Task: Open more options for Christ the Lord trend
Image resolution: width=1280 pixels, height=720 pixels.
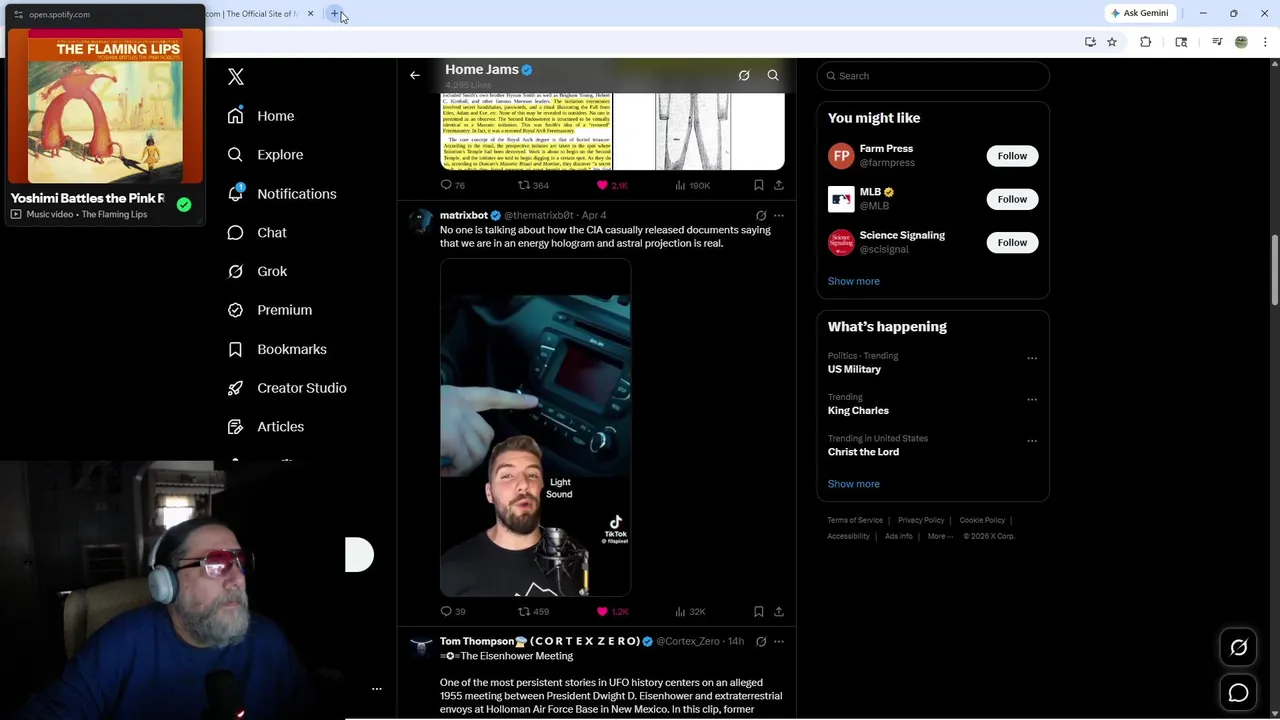Action: [x=1032, y=441]
